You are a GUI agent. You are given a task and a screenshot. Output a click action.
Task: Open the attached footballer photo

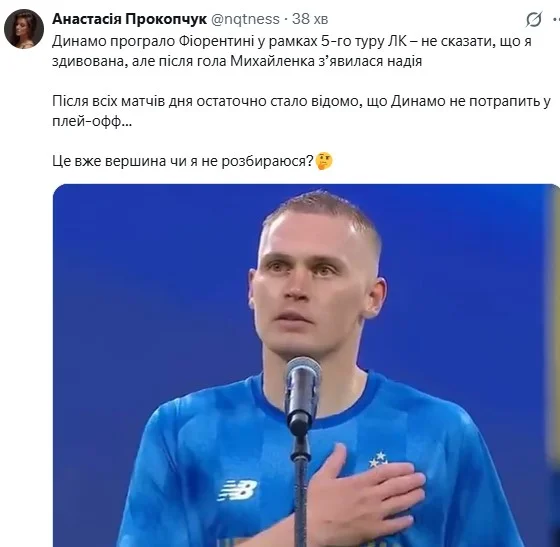tap(306, 365)
